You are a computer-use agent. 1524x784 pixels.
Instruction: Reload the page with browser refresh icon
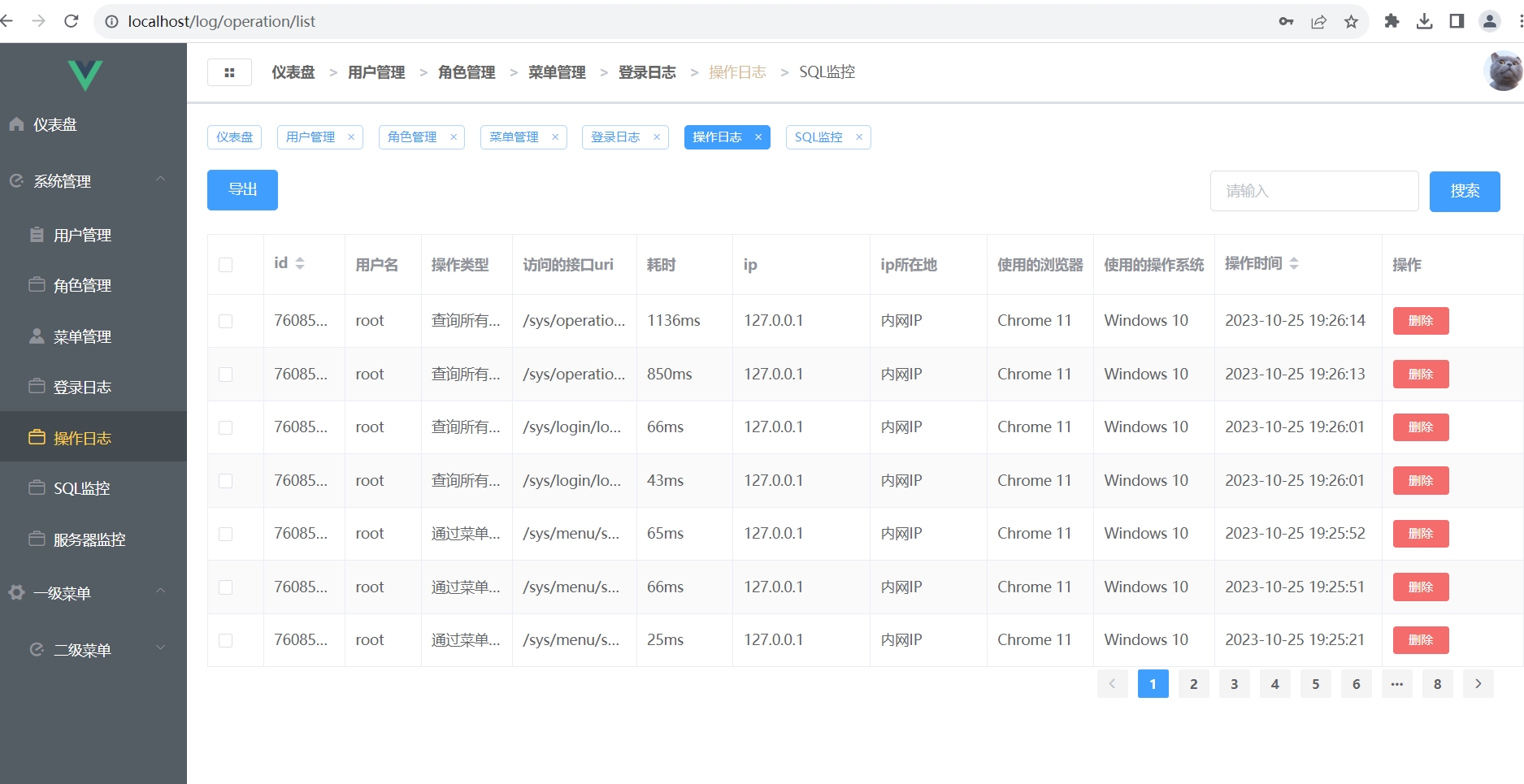coord(72,21)
